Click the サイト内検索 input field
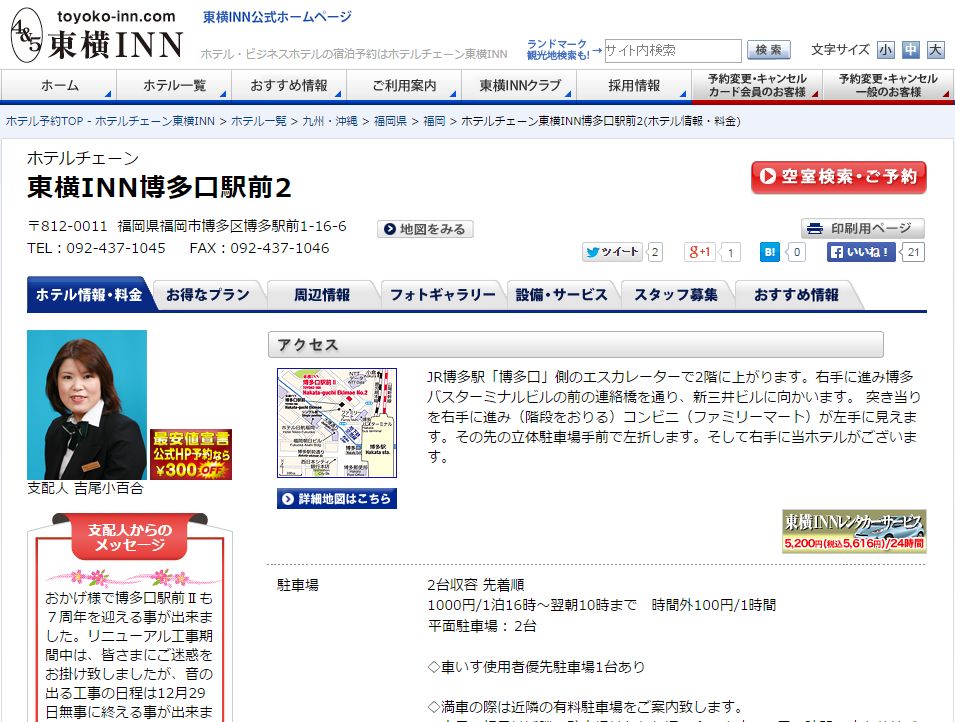The width and height of the screenshot is (955, 722). pos(672,50)
